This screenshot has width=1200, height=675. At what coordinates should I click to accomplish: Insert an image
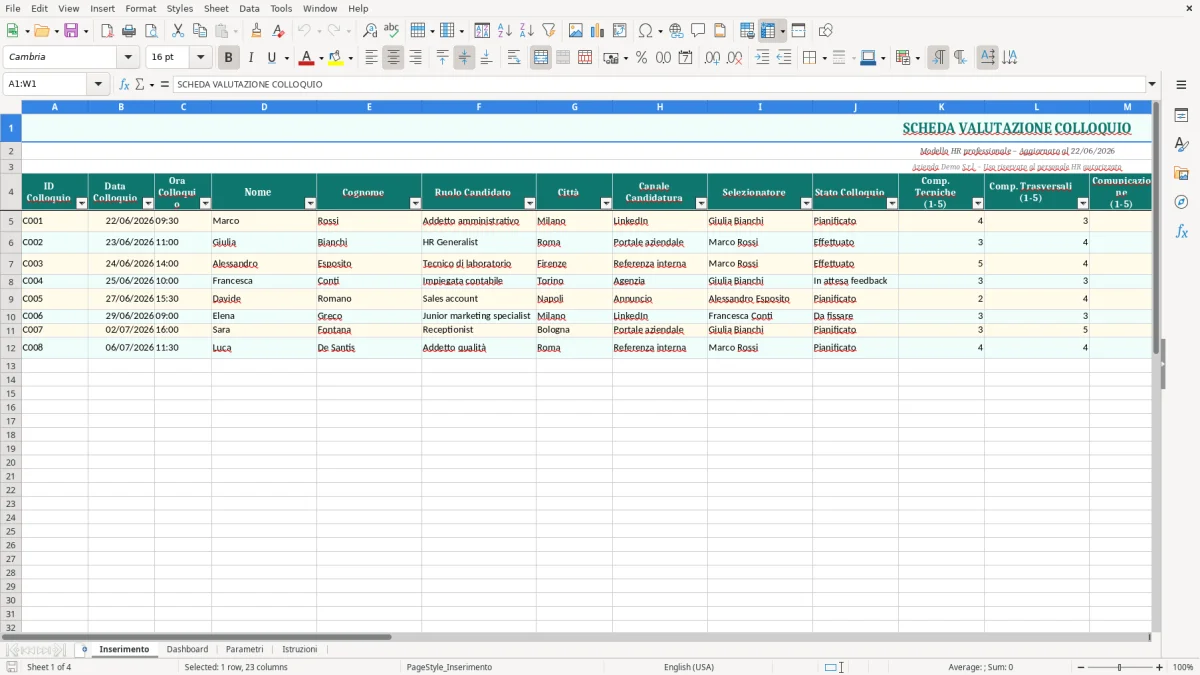tap(576, 31)
